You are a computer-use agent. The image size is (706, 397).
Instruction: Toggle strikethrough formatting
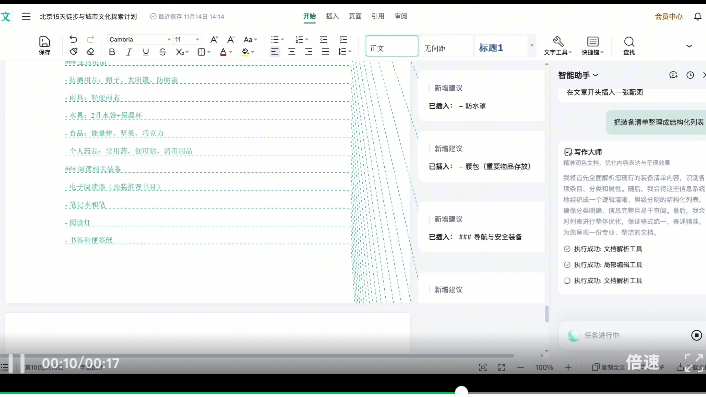[163, 52]
